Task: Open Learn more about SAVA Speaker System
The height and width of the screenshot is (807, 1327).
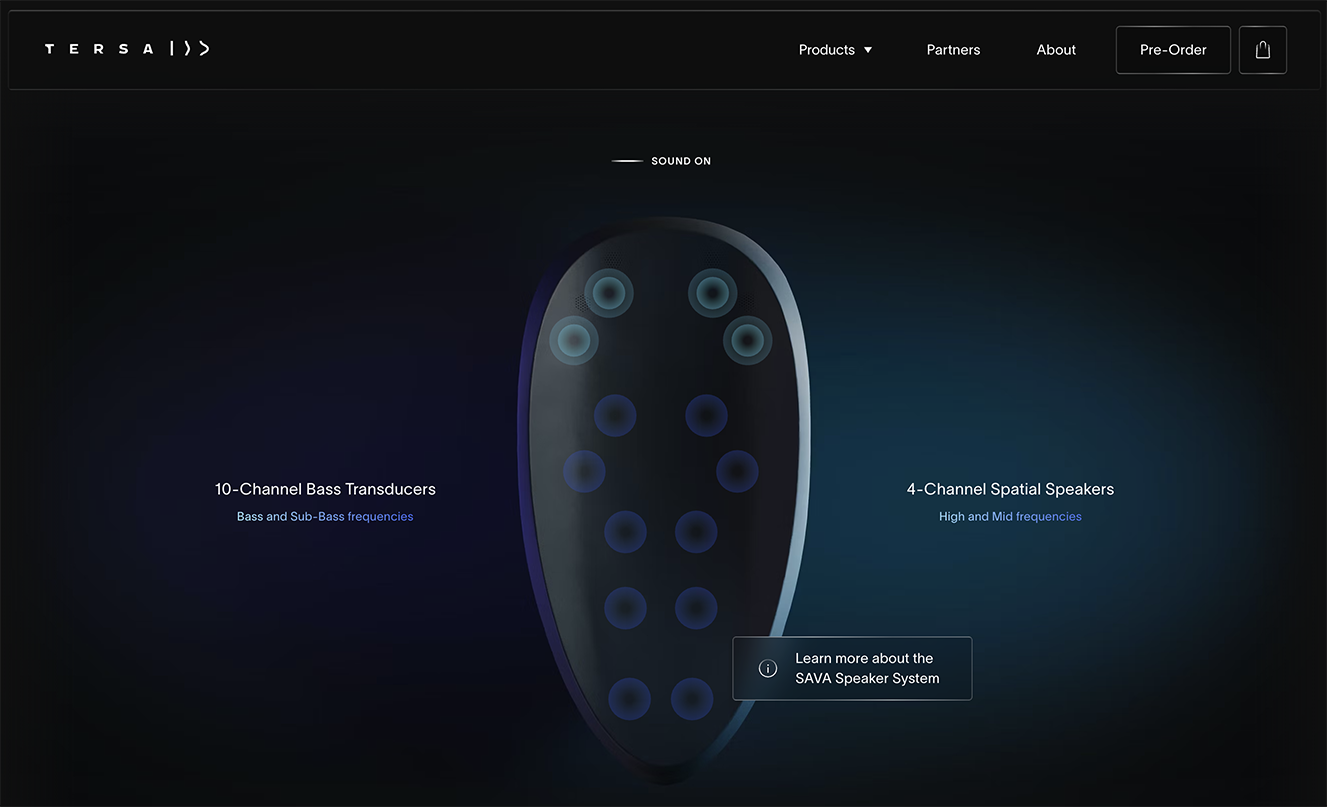Action: click(852, 668)
